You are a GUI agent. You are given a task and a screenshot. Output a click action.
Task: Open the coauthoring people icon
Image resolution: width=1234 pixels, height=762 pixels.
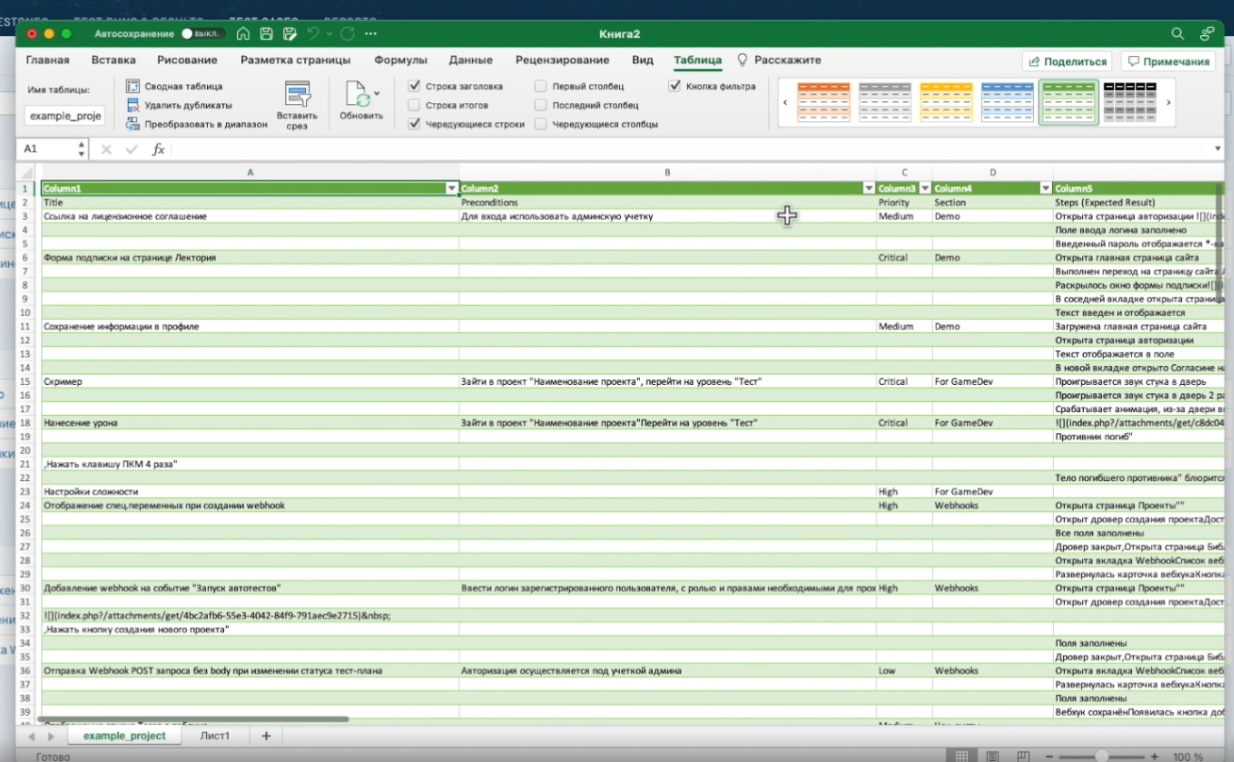1207,34
